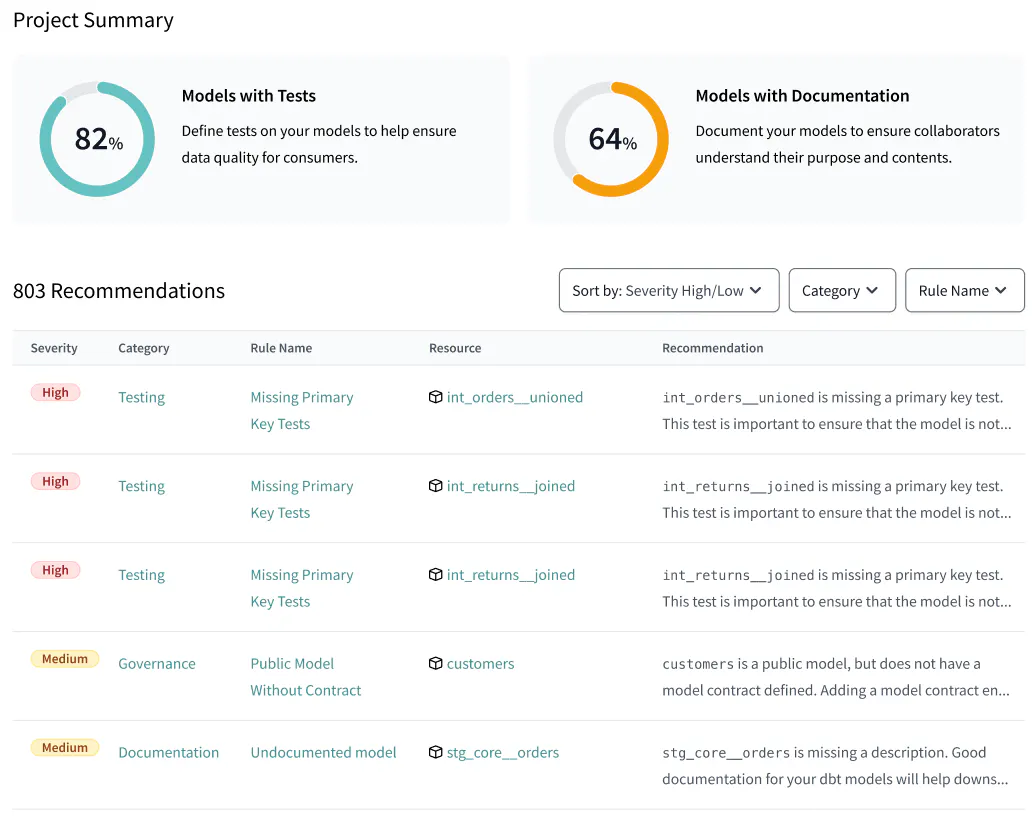Open the customers resource link
The width and height of the screenshot is (1032, 816).
[x=480, y=663]
